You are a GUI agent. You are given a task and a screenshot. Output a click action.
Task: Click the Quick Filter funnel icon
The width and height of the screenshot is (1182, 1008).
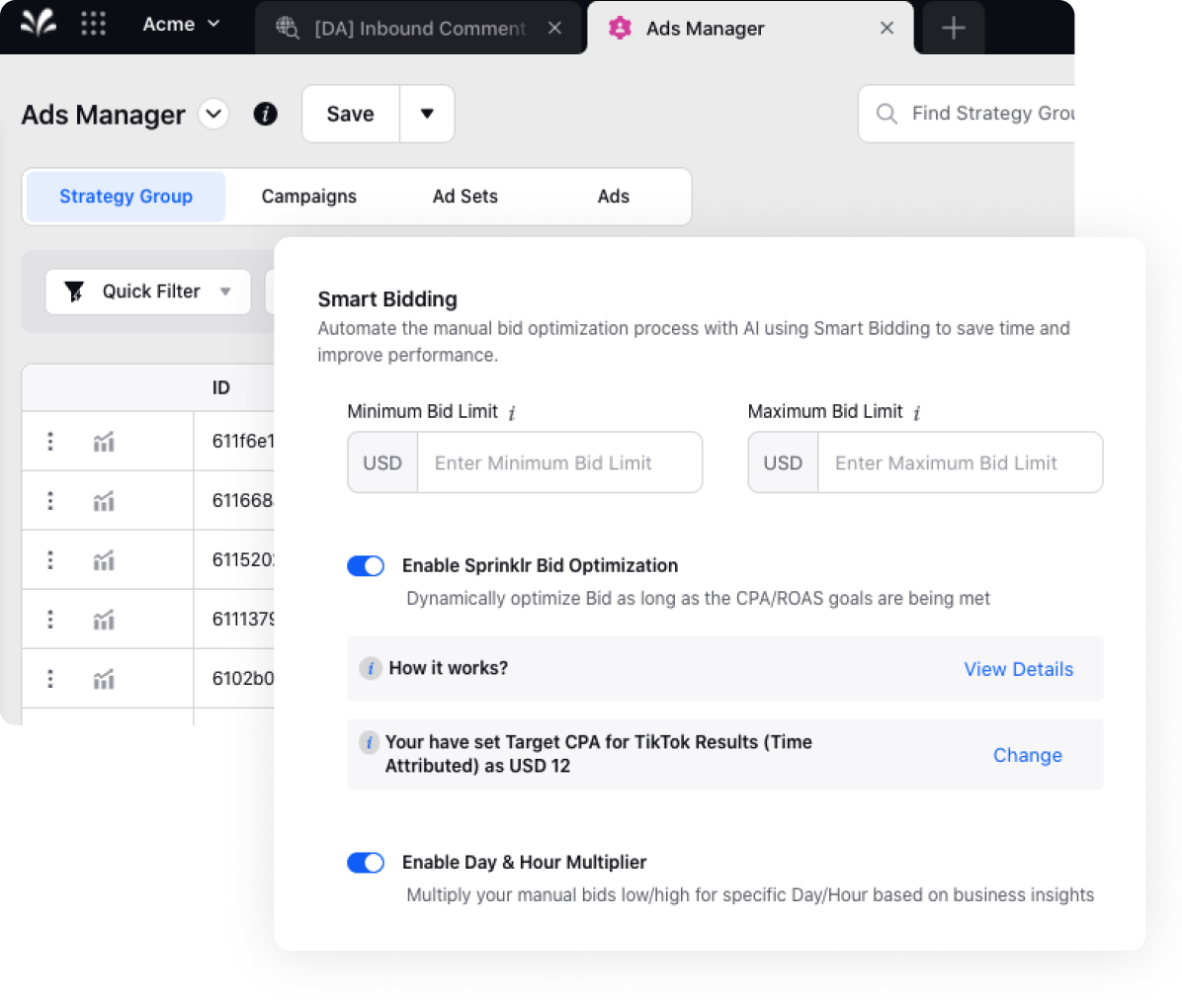74,292
